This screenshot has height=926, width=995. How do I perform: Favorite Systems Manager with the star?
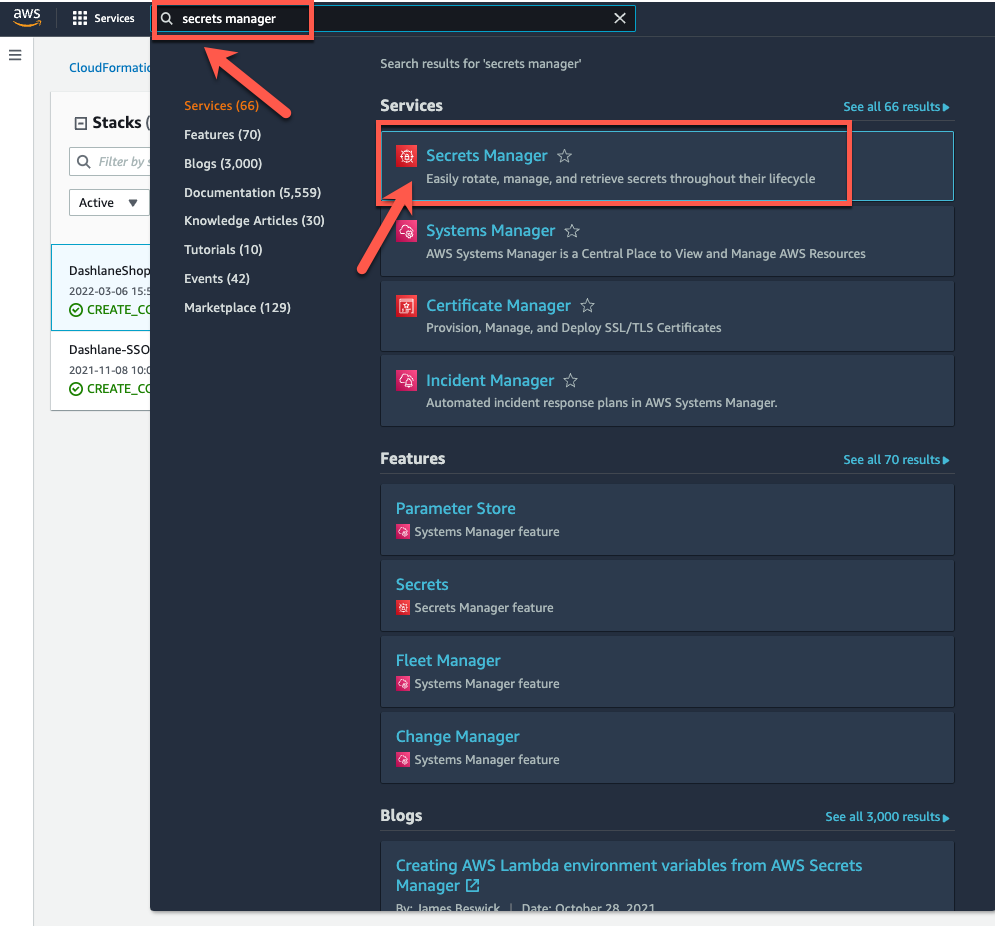(x=572, y=231)
